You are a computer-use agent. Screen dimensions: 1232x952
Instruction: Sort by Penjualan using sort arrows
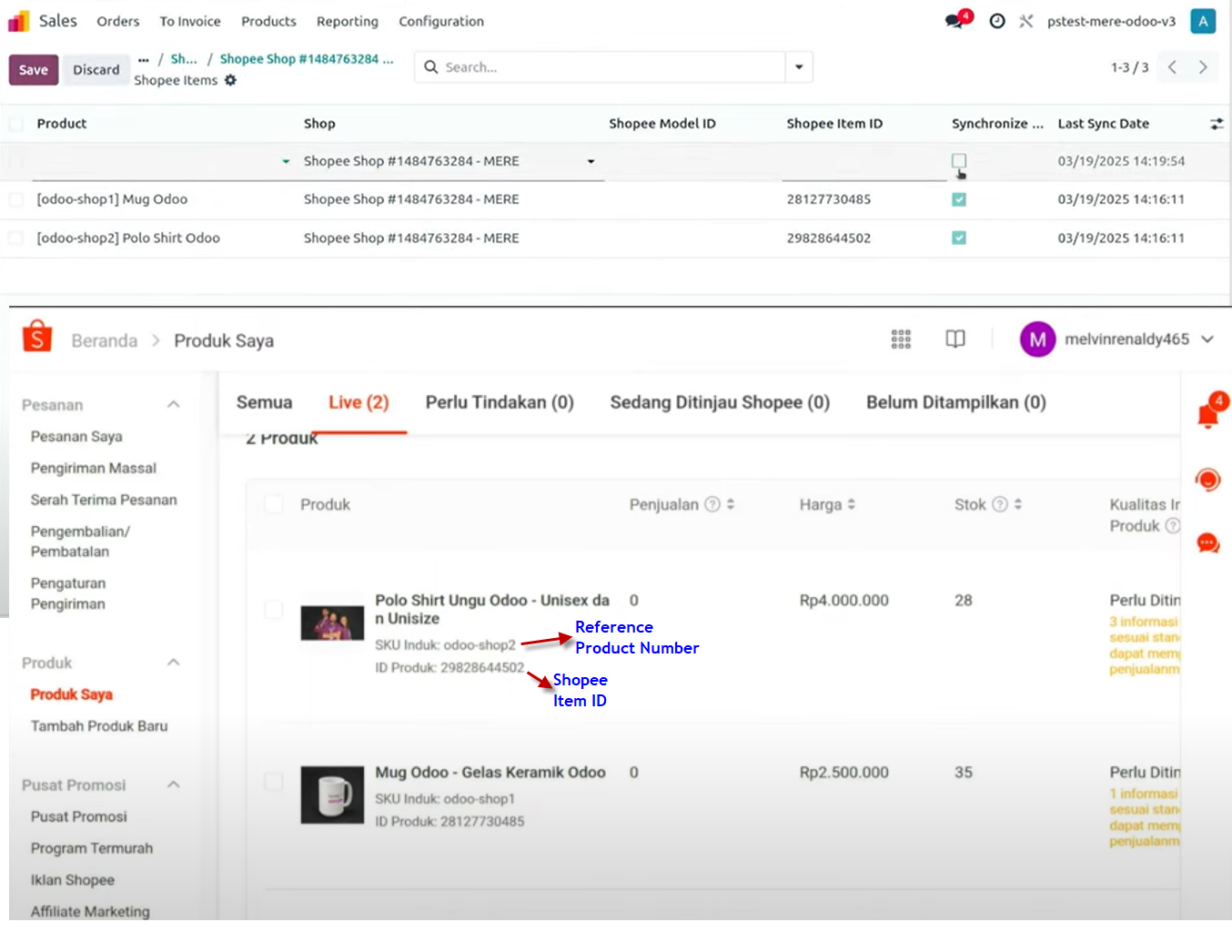(x=731, y=504)
